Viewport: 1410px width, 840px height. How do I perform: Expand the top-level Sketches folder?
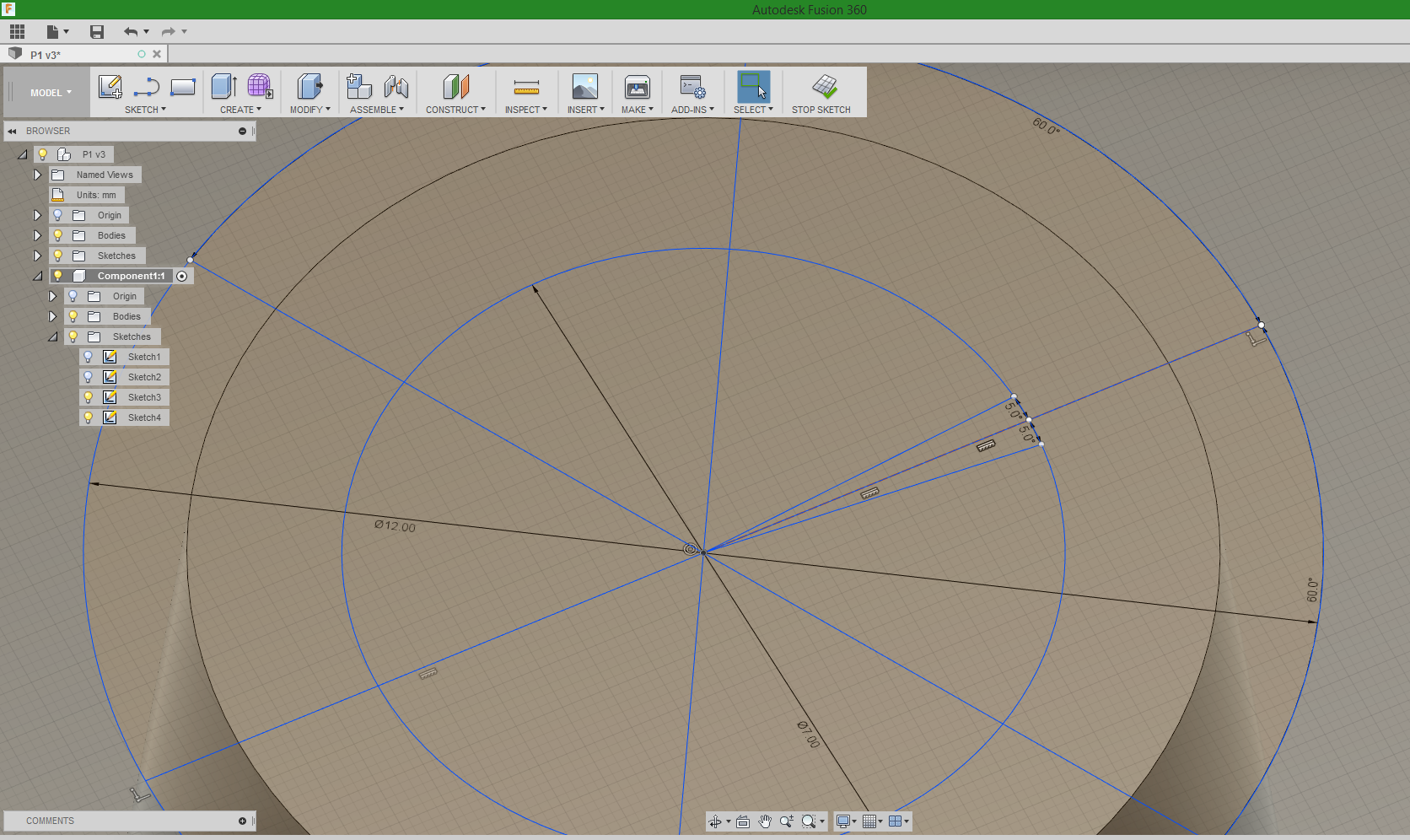click(37, 256)
